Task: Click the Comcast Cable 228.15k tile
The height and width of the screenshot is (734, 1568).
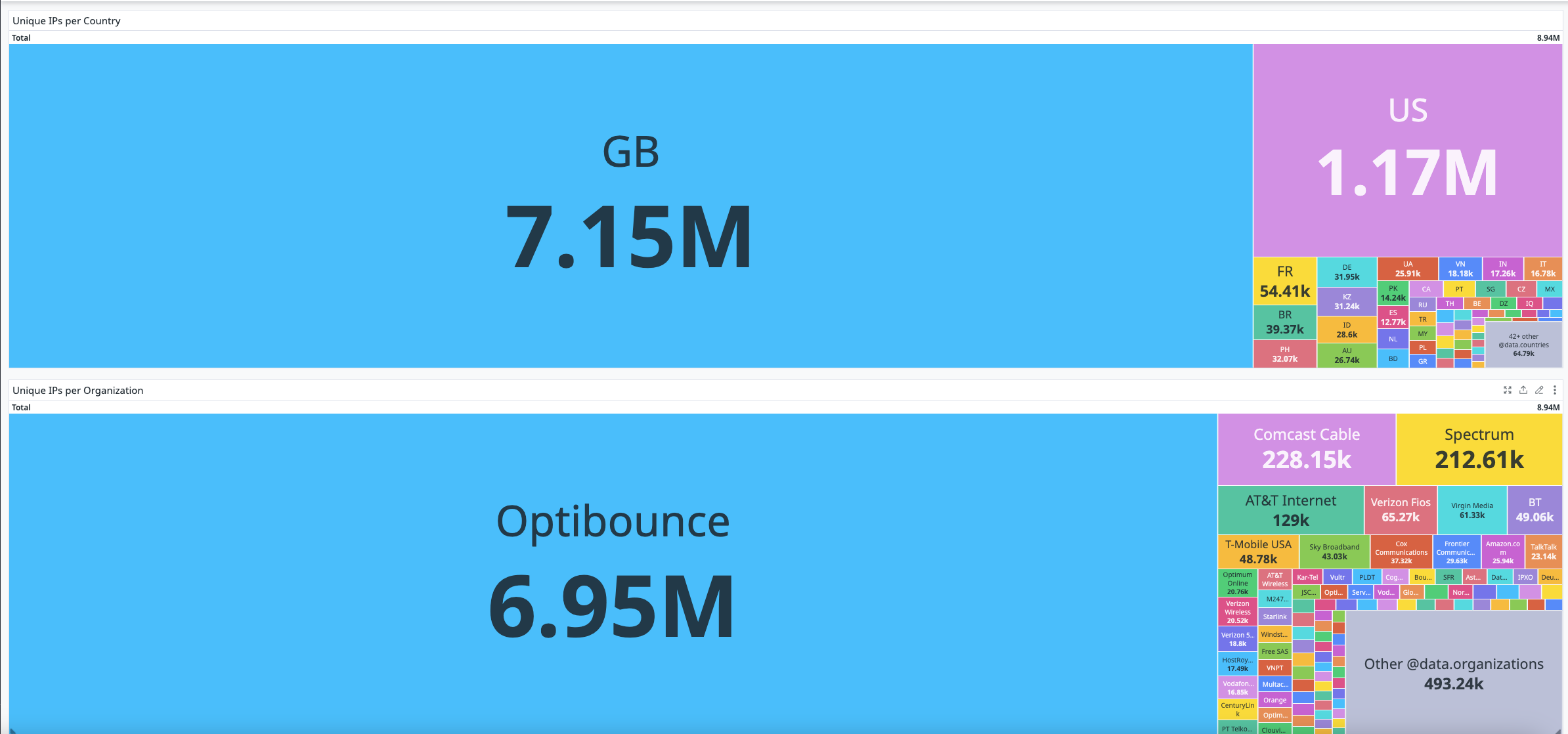Action: coord(1307,449)
